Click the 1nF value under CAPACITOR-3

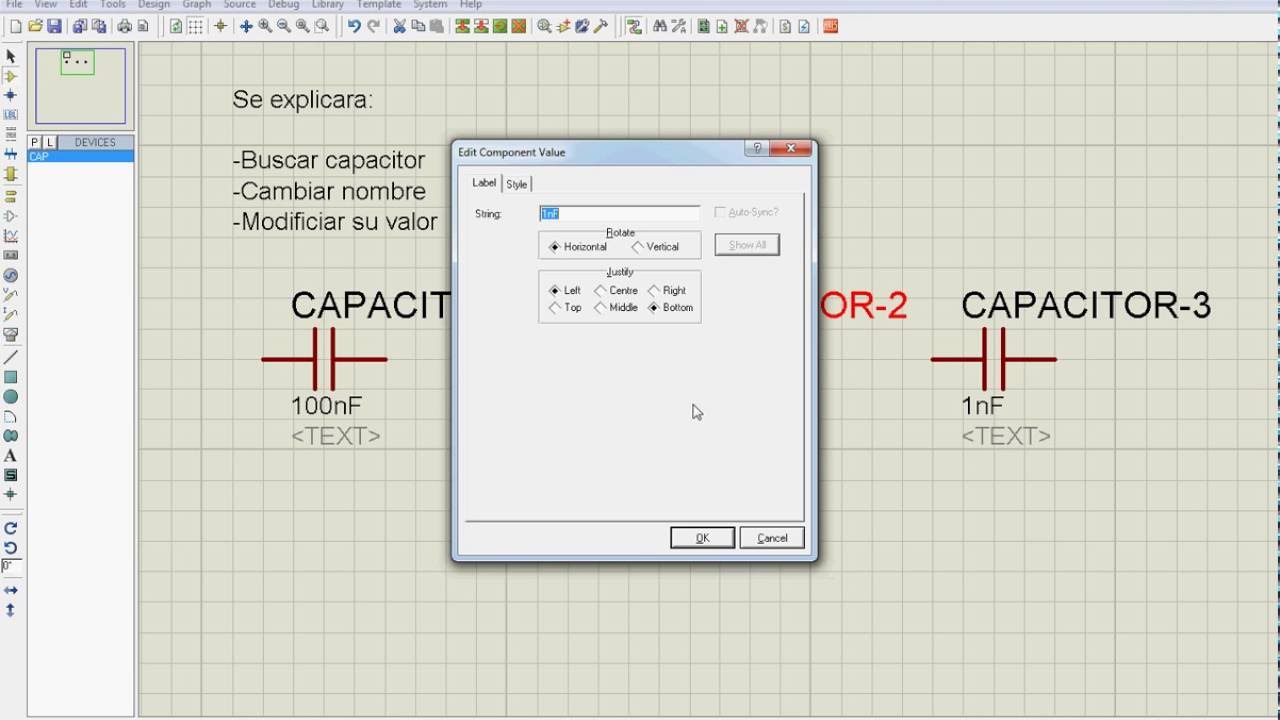982,406
